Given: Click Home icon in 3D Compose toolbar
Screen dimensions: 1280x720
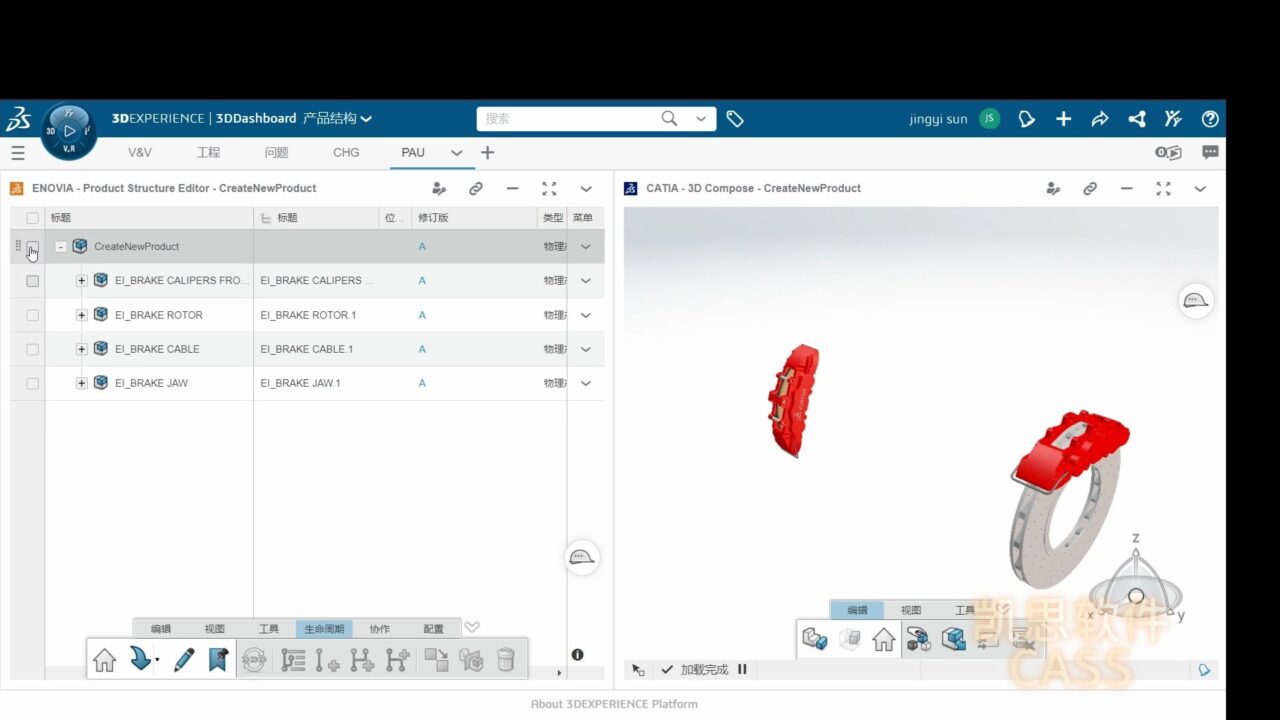Looking at the screenshot, I should 883,639.
